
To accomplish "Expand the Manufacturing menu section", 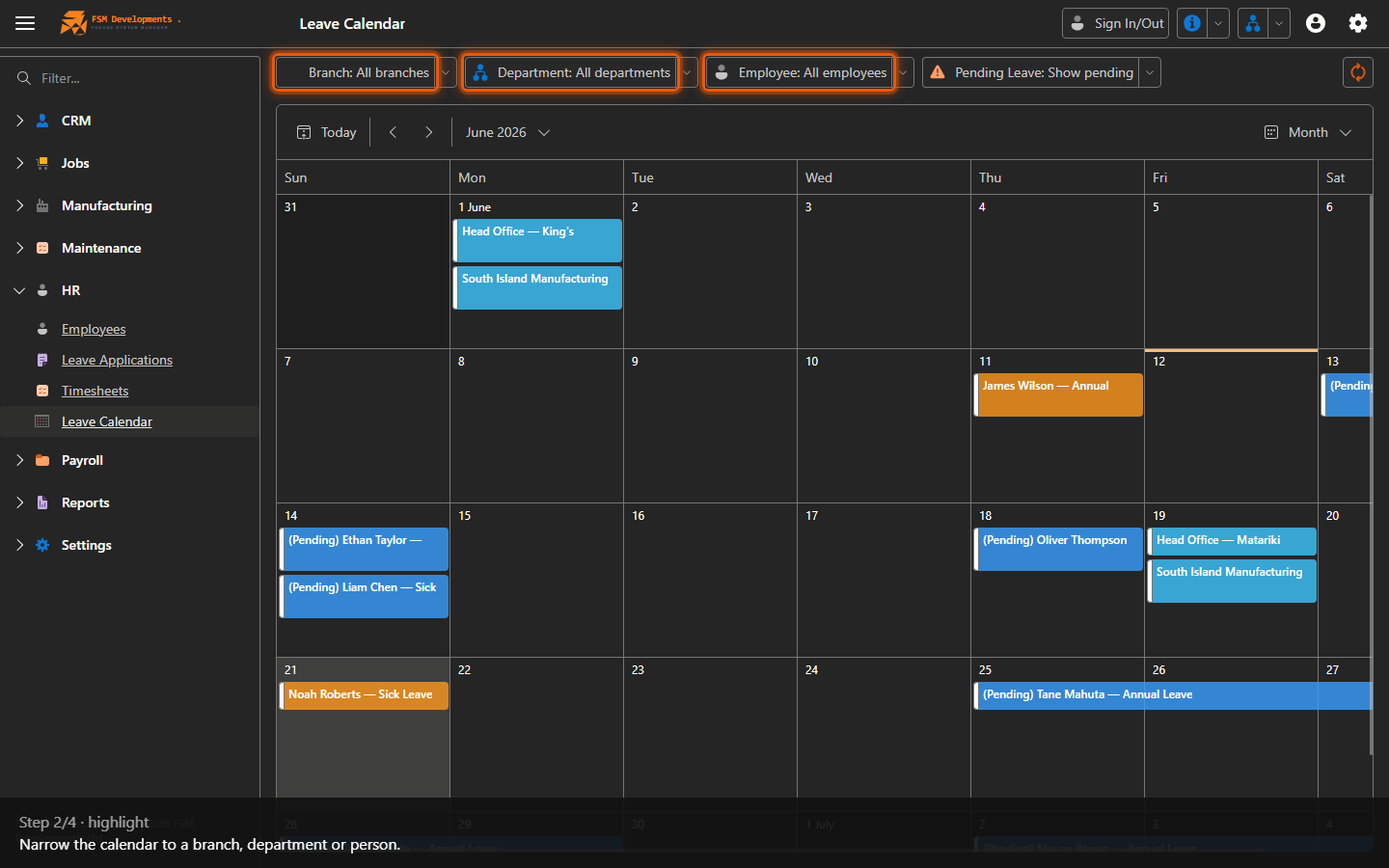I will 19,205.
